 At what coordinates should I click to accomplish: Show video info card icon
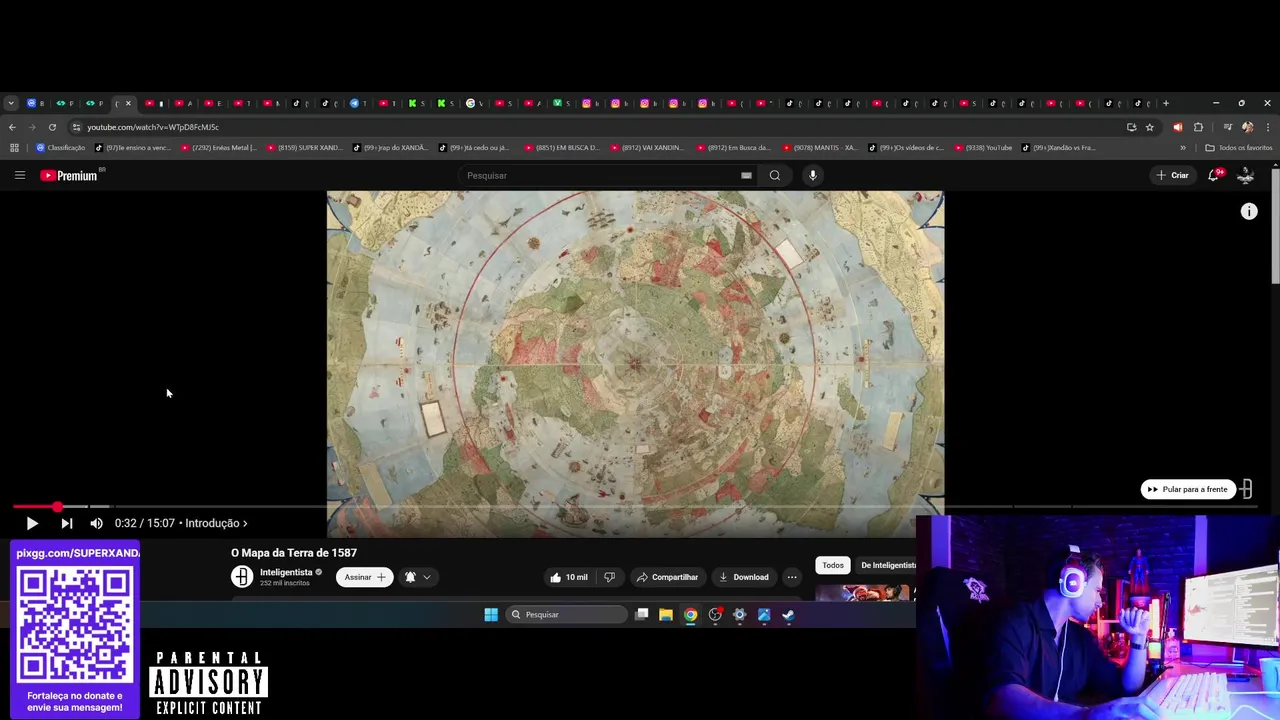point(1249,211)
